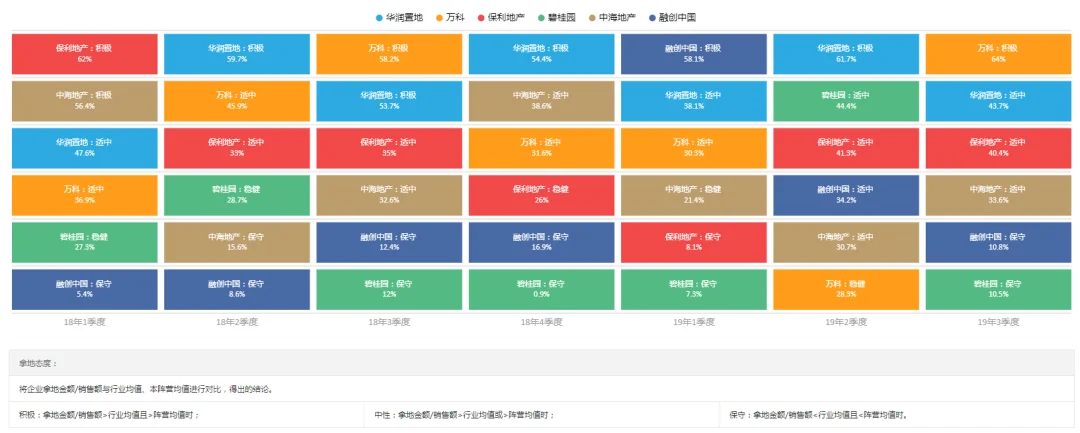
Task: Click the 保利地产 稳健 26% block
Action: 541,195
